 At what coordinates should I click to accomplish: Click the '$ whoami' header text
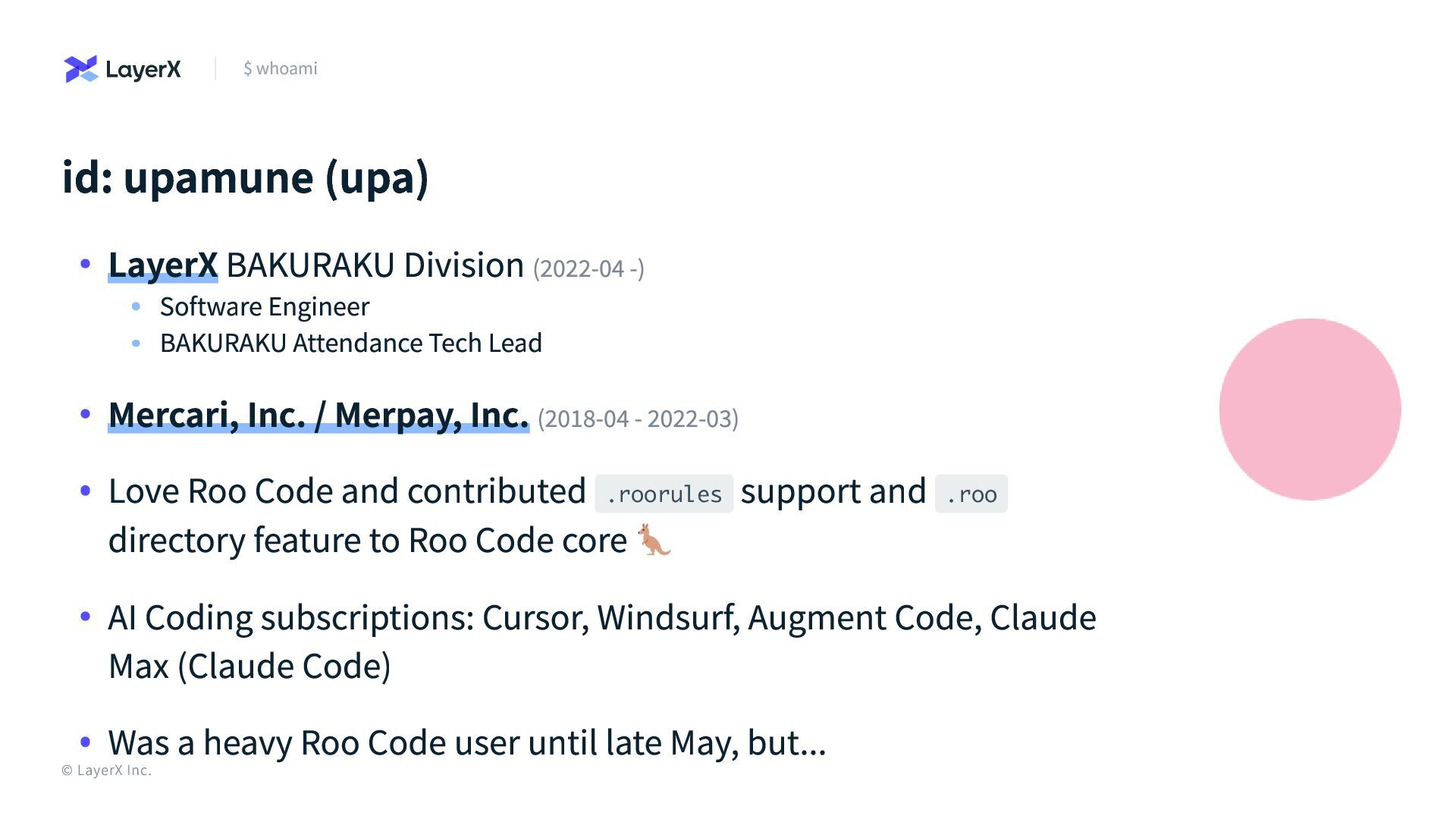(281, 68)
